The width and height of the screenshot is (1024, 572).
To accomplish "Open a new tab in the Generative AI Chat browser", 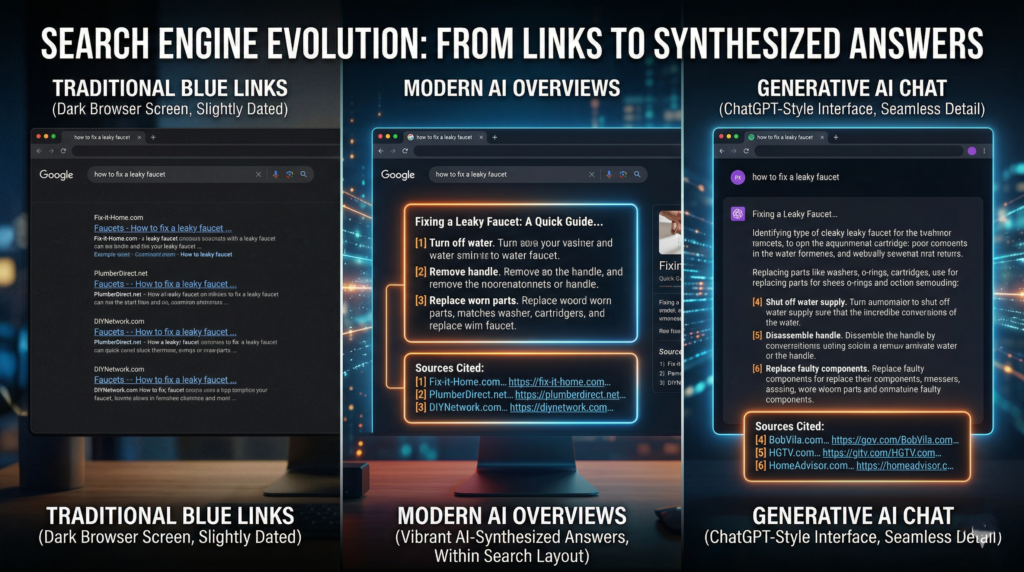I will point(836,137).
